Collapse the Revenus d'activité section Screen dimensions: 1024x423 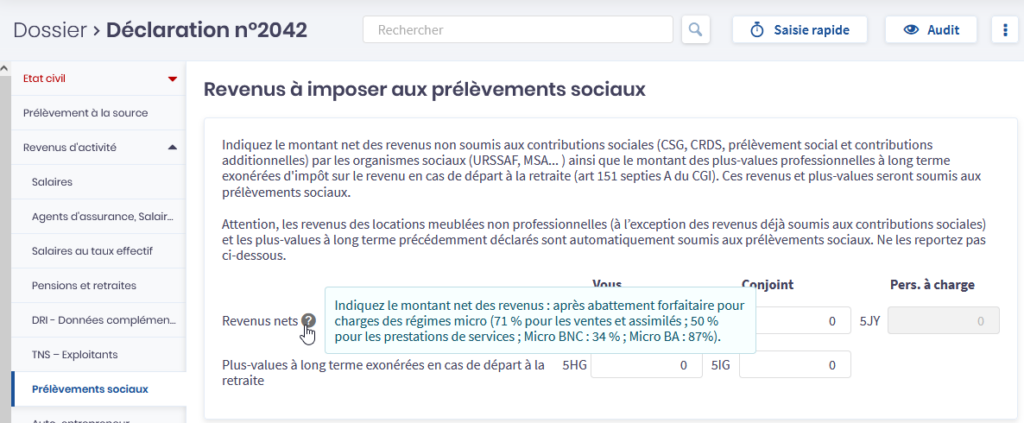click(172, 147)
